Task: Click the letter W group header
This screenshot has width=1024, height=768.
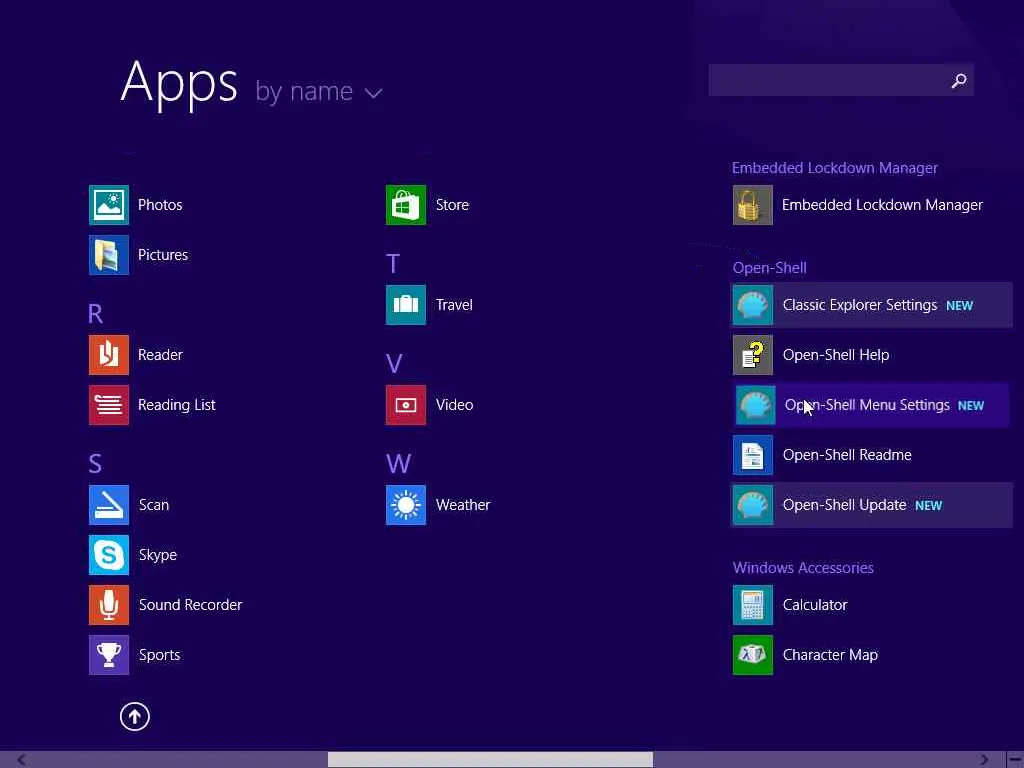Action: coord(398,464)
